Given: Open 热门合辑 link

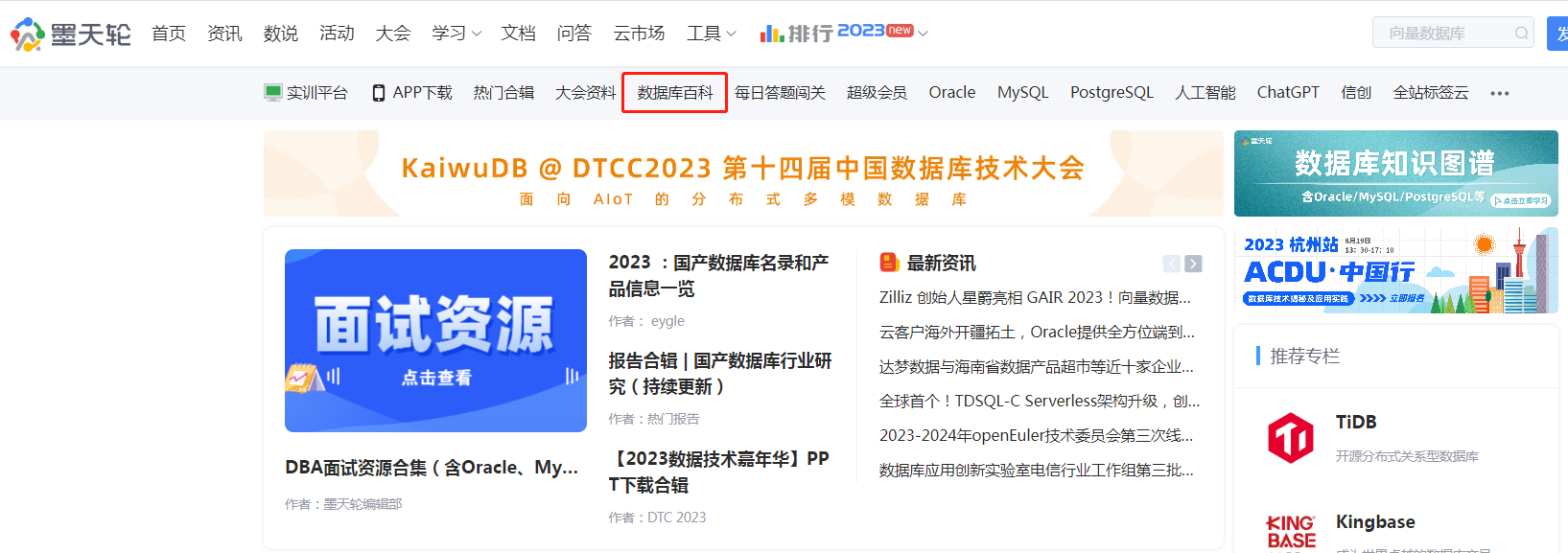Looking at the screenshot, I should (x=503, y=93).
